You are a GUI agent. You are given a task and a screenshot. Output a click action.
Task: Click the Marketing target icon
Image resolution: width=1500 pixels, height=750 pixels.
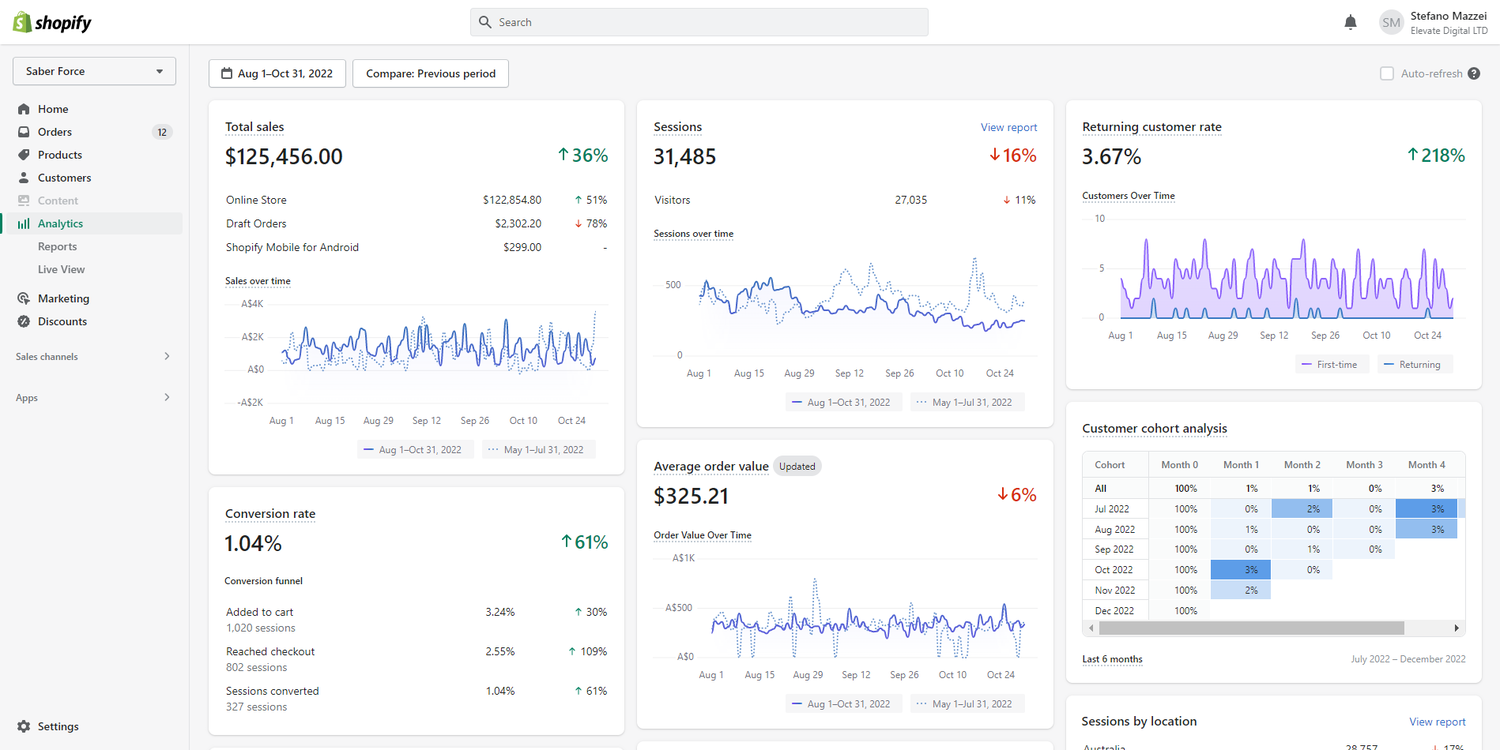(24, 299)
